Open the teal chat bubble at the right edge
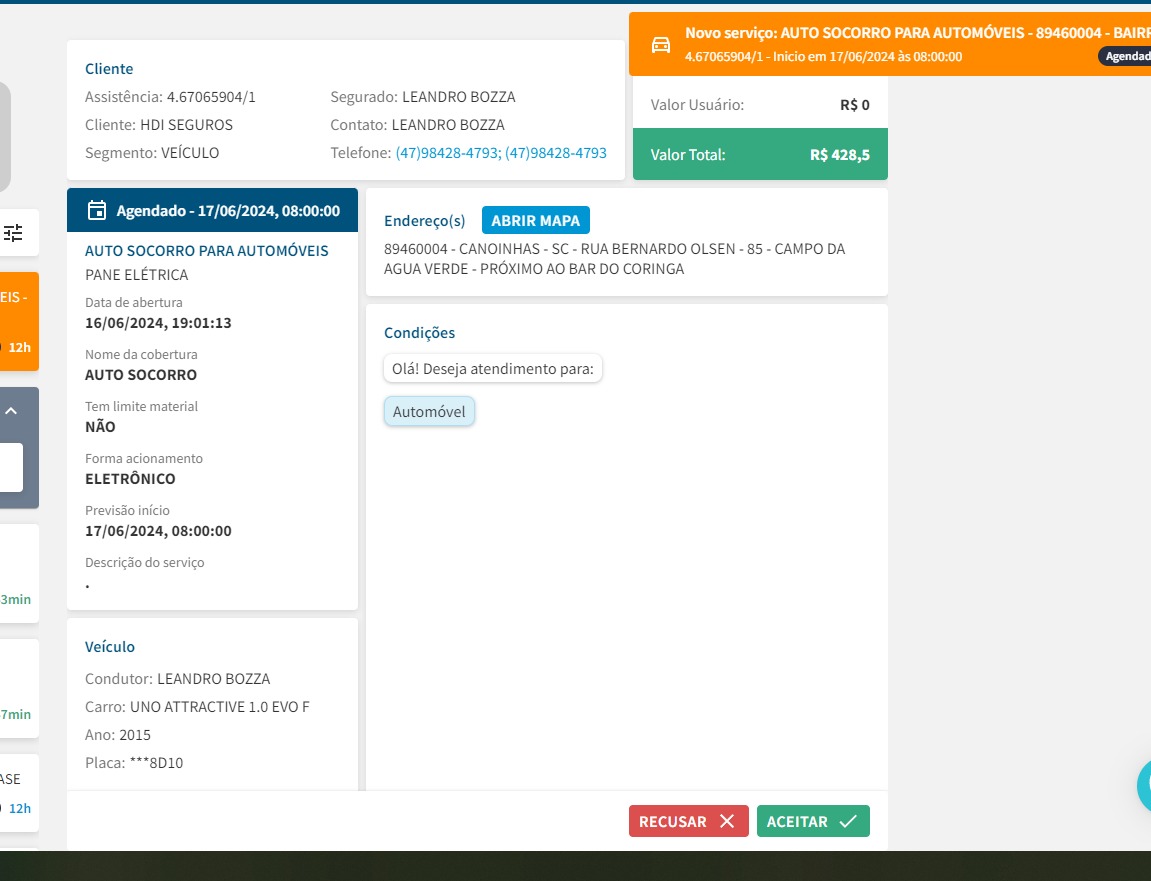 tap(1144, 786)
